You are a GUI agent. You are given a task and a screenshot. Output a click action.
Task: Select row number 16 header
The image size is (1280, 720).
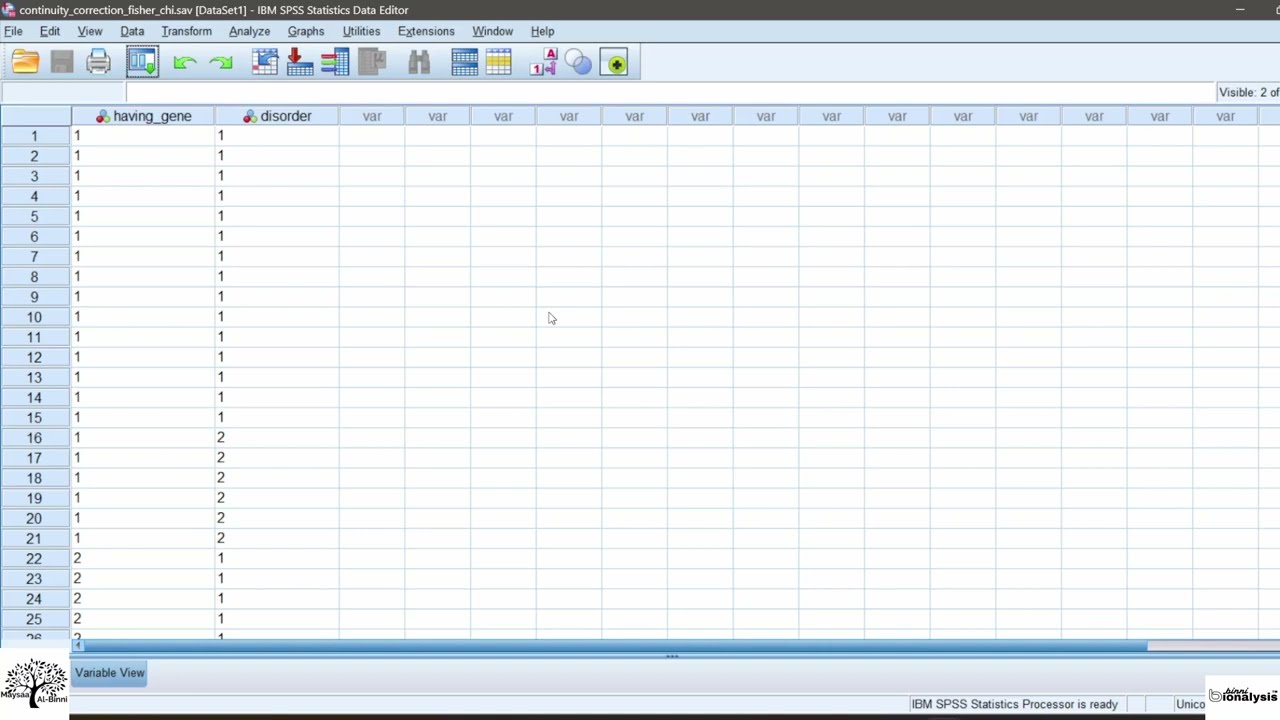[34, 438]
